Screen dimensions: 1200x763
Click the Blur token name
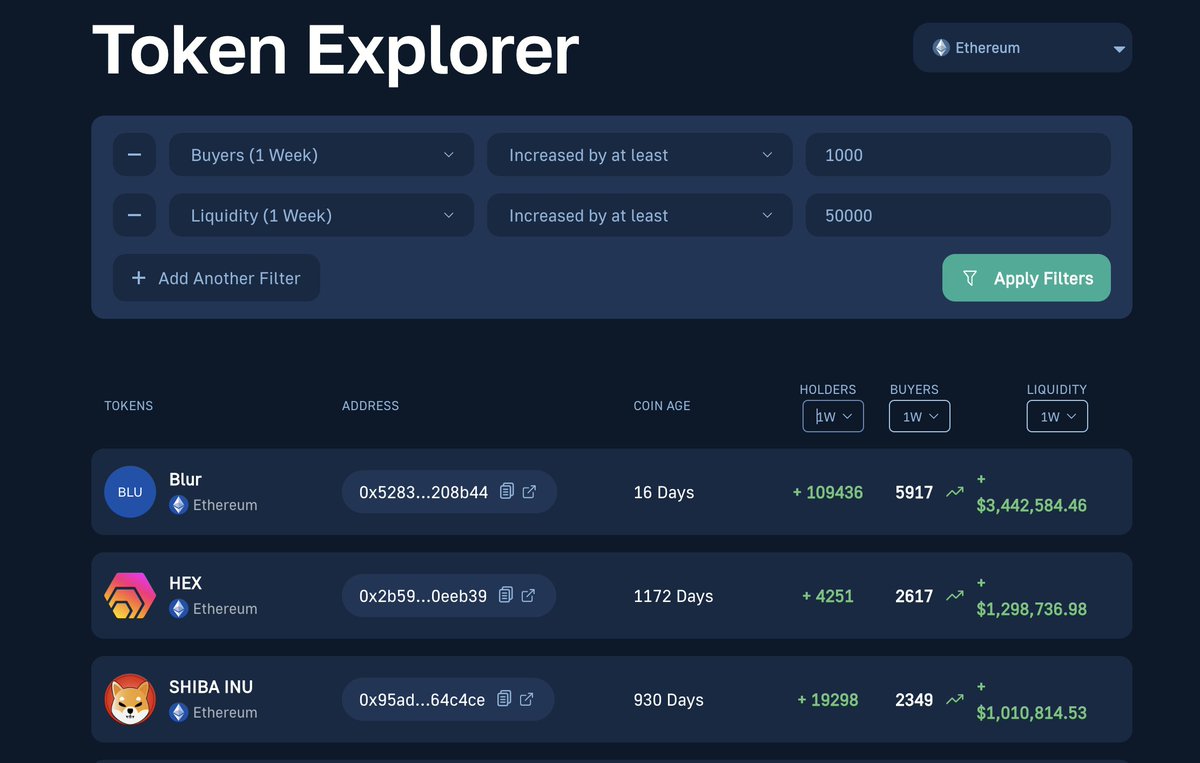[185, 479]
